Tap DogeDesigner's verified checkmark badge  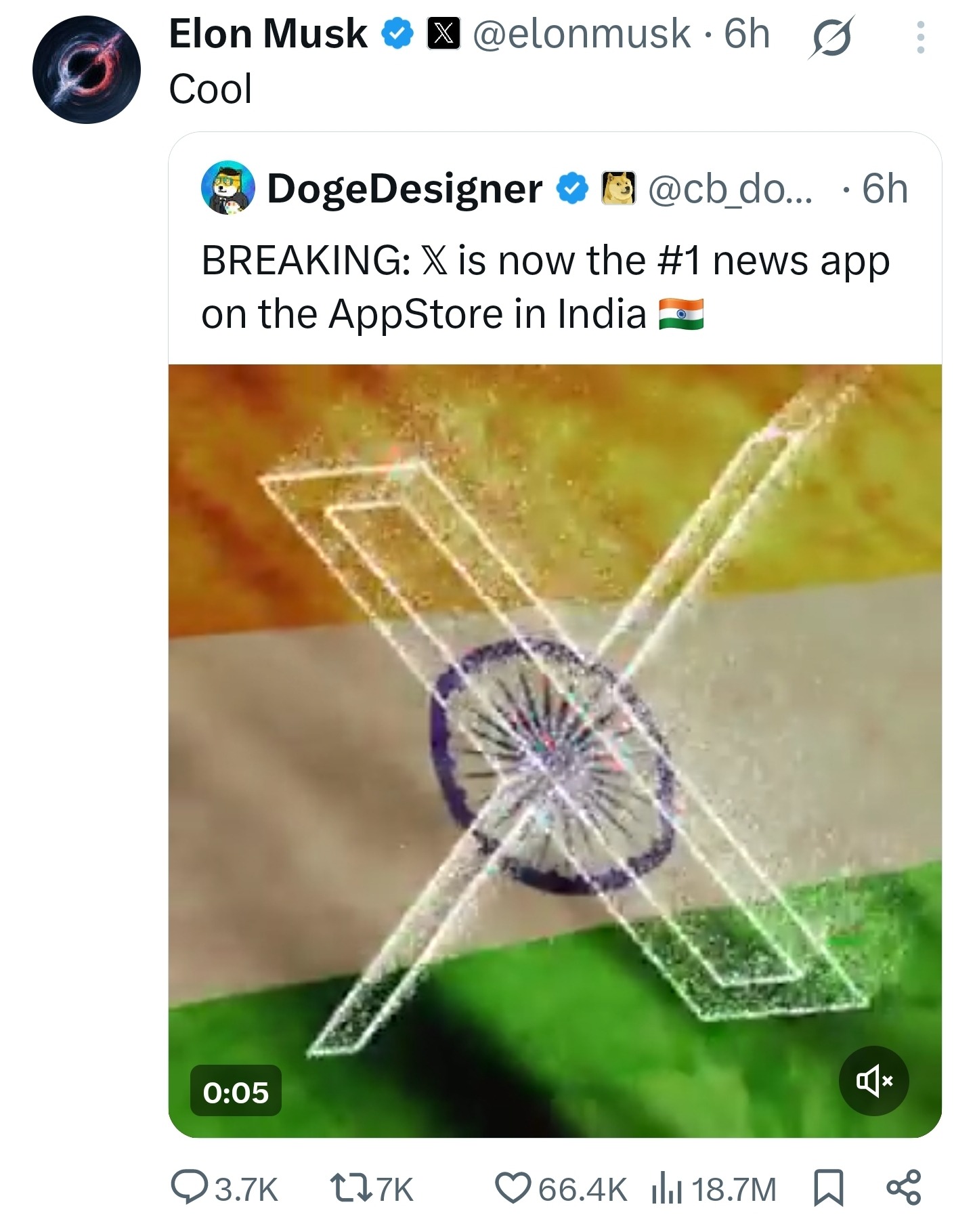[x=573, y=189]
